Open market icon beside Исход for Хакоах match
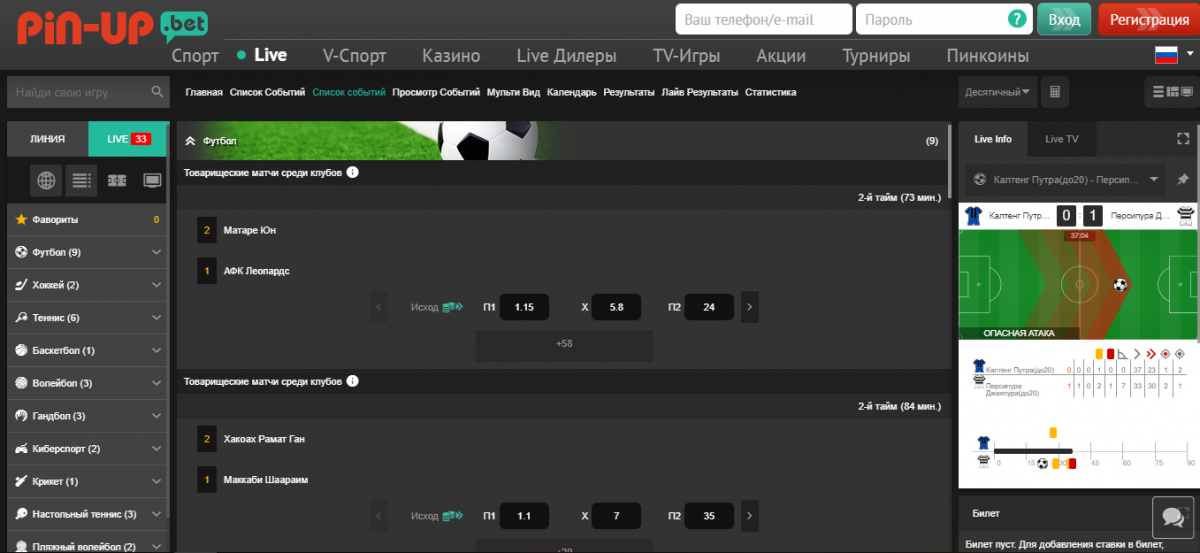This screenshot has height=553, width=1200. pos(453,516)
